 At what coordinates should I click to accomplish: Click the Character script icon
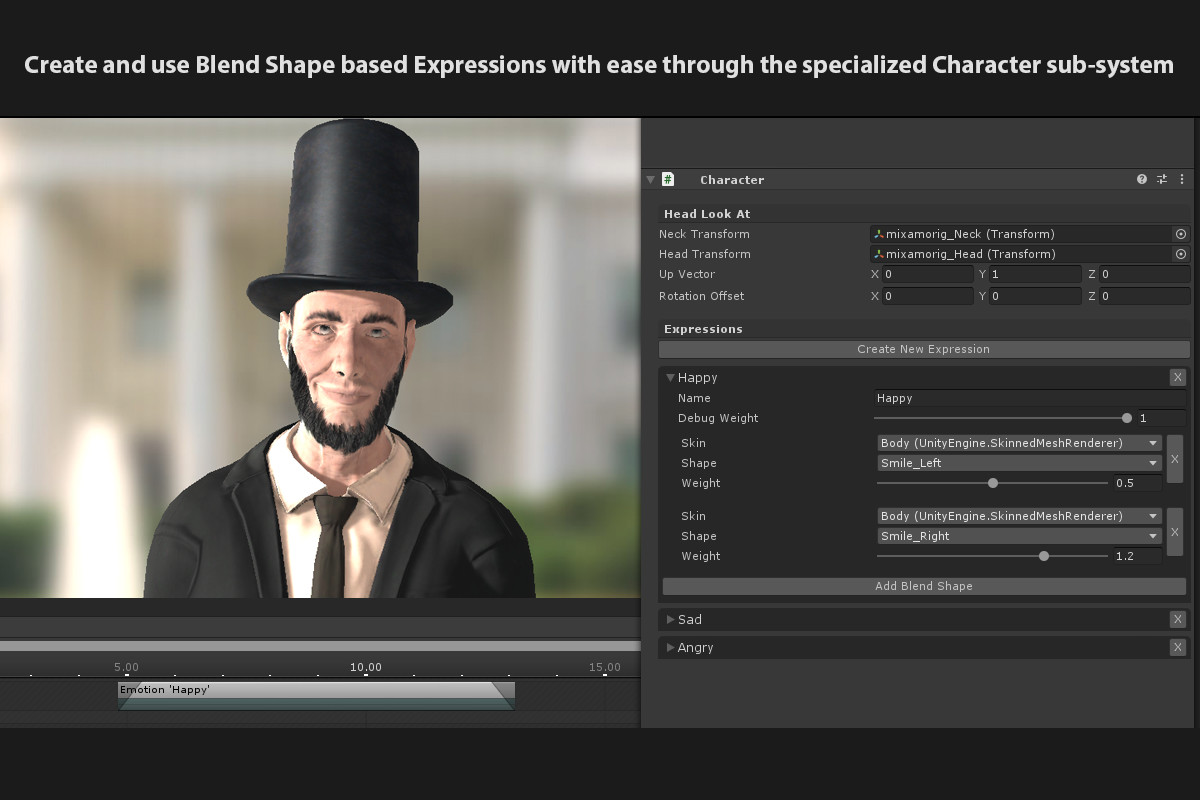point(668,180)
